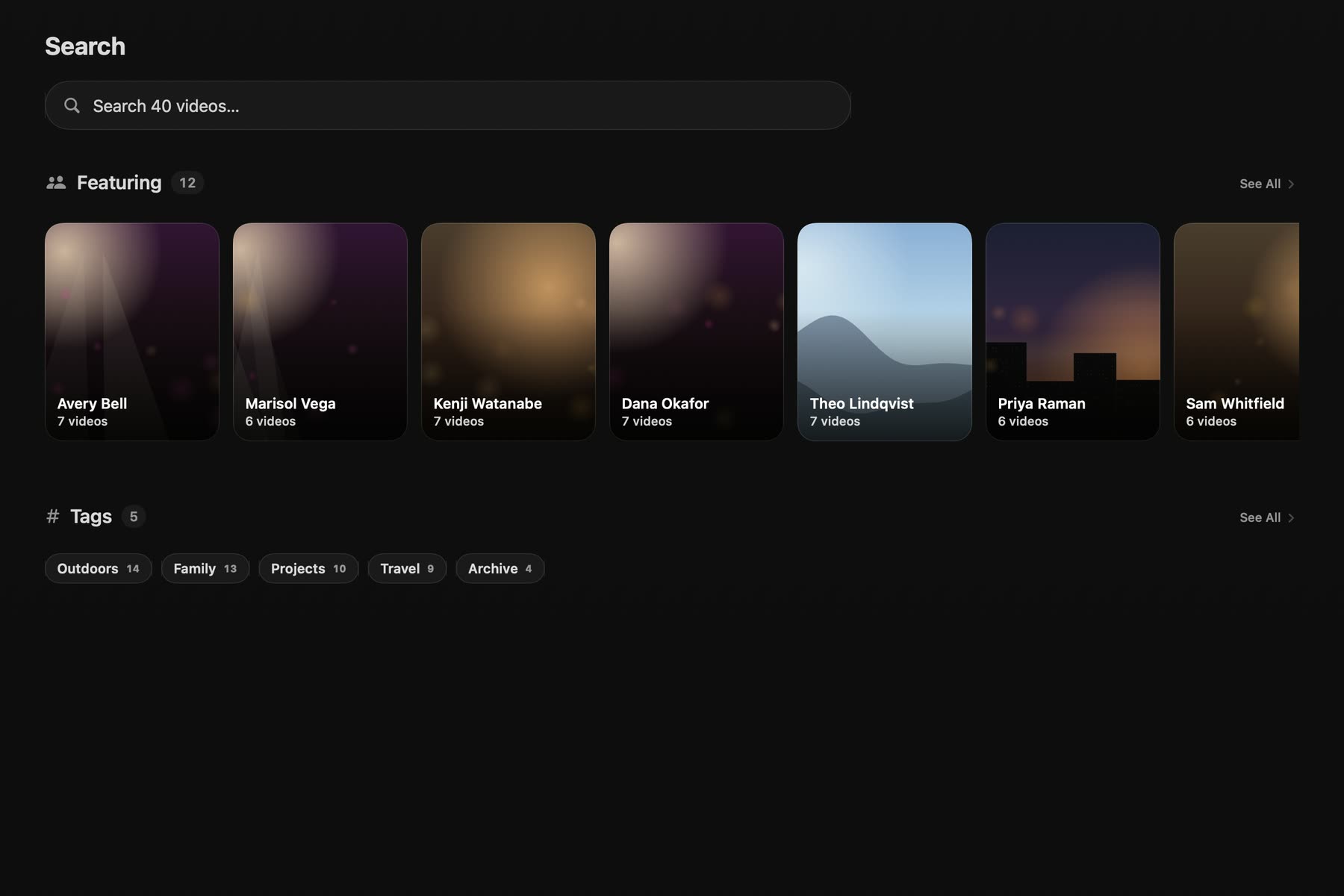Click the Tags count badge 5
Image resolution: width=1344 pixels, height=896 pixels.
(134, 516)
